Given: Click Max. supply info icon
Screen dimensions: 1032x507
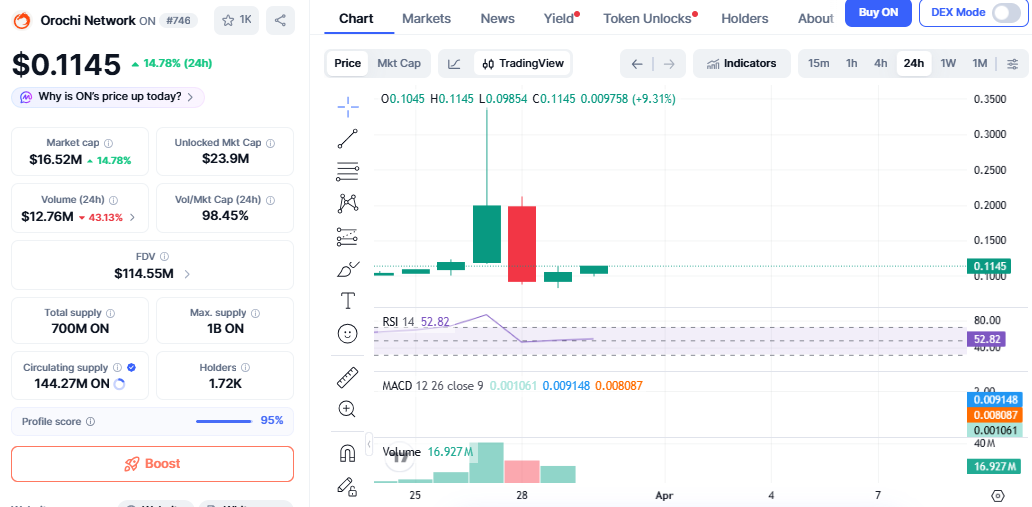Looking at the screenshot, I should pos(255,313).
